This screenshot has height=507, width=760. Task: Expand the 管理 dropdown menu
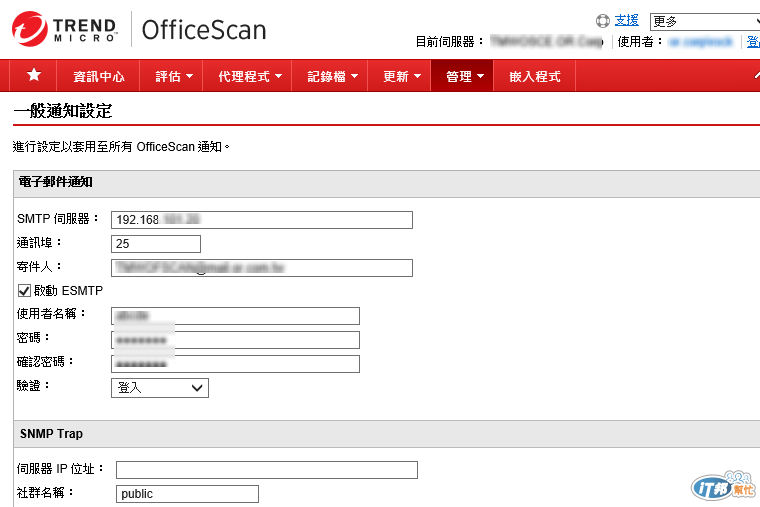(x=464, y=76)
